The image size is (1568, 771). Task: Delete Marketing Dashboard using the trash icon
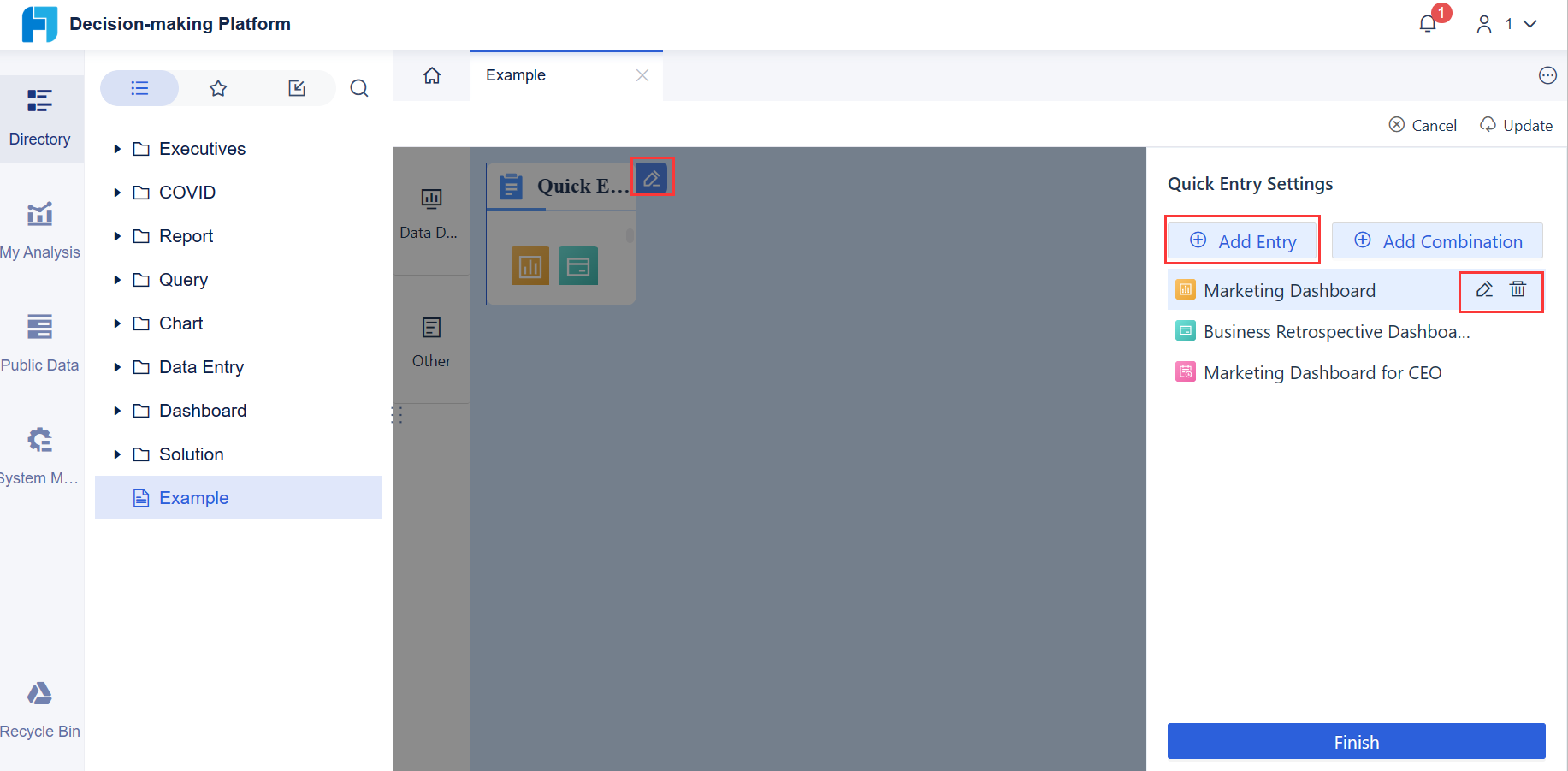[x=1518, y=289]
